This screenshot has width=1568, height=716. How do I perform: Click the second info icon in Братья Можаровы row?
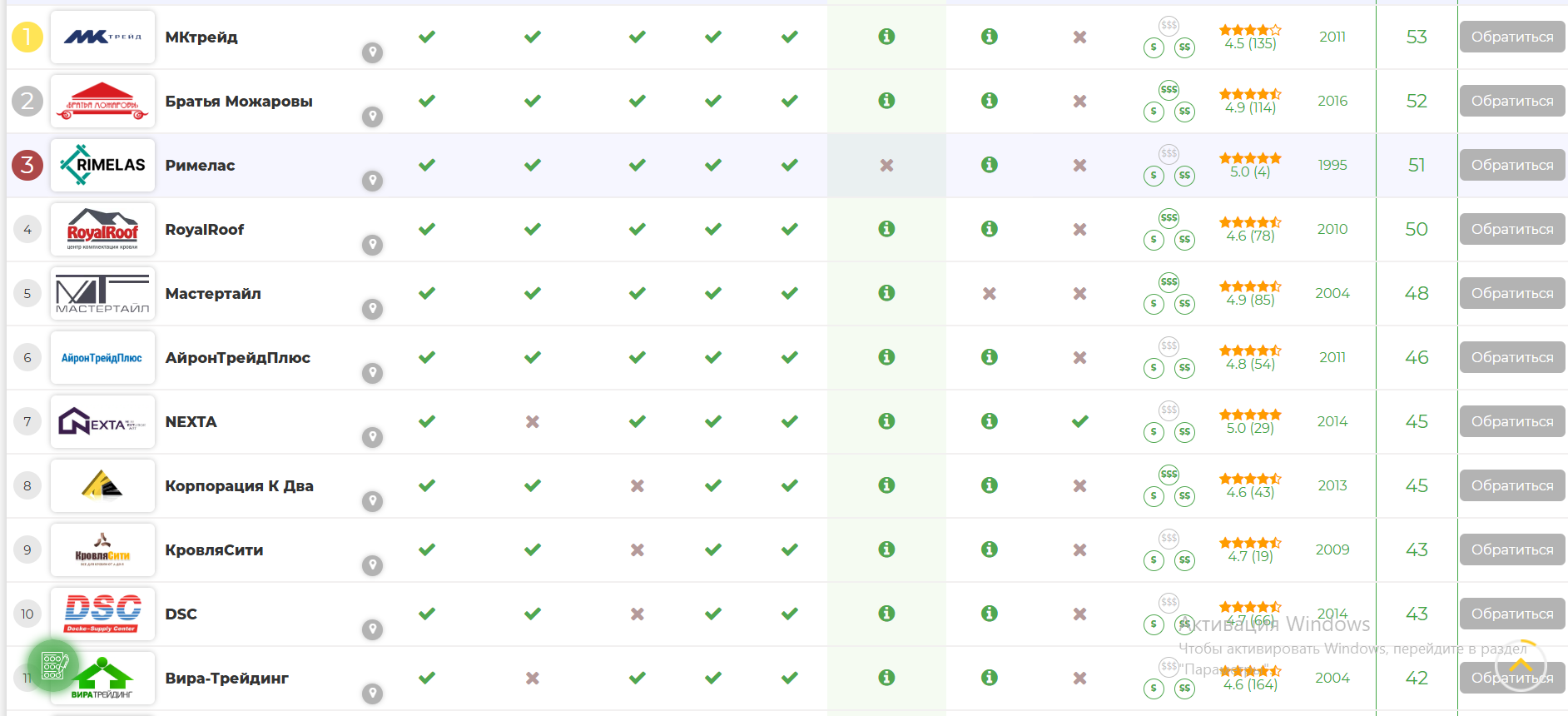(989, 101)
